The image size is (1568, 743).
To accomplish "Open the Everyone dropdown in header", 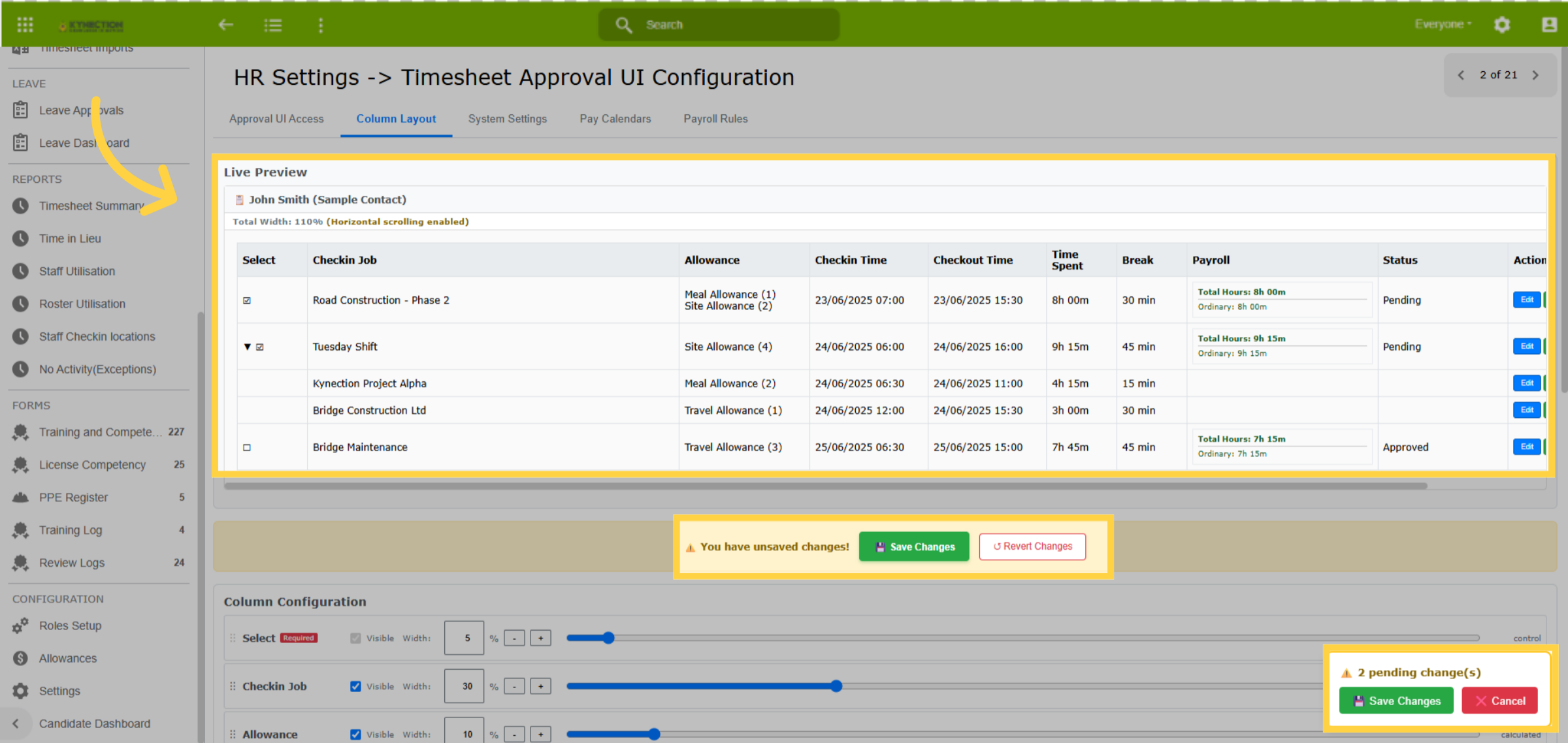I will pyautogui.click(x=1443, y=24).
